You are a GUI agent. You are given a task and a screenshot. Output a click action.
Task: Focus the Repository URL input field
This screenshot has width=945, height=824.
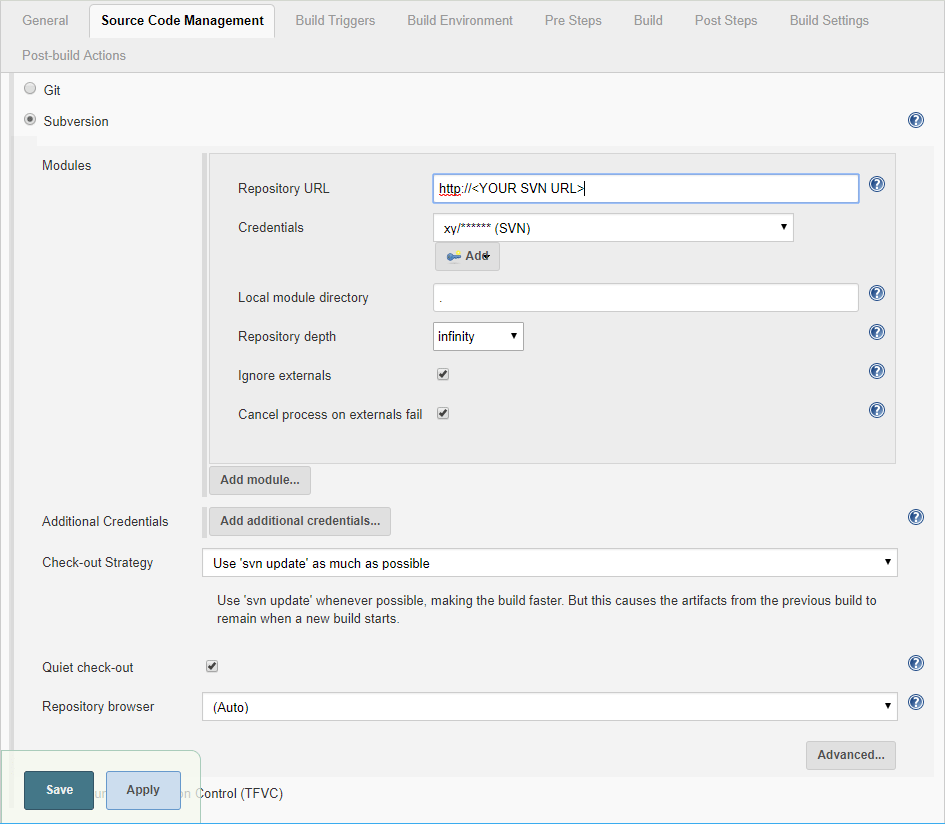(645, 189)
